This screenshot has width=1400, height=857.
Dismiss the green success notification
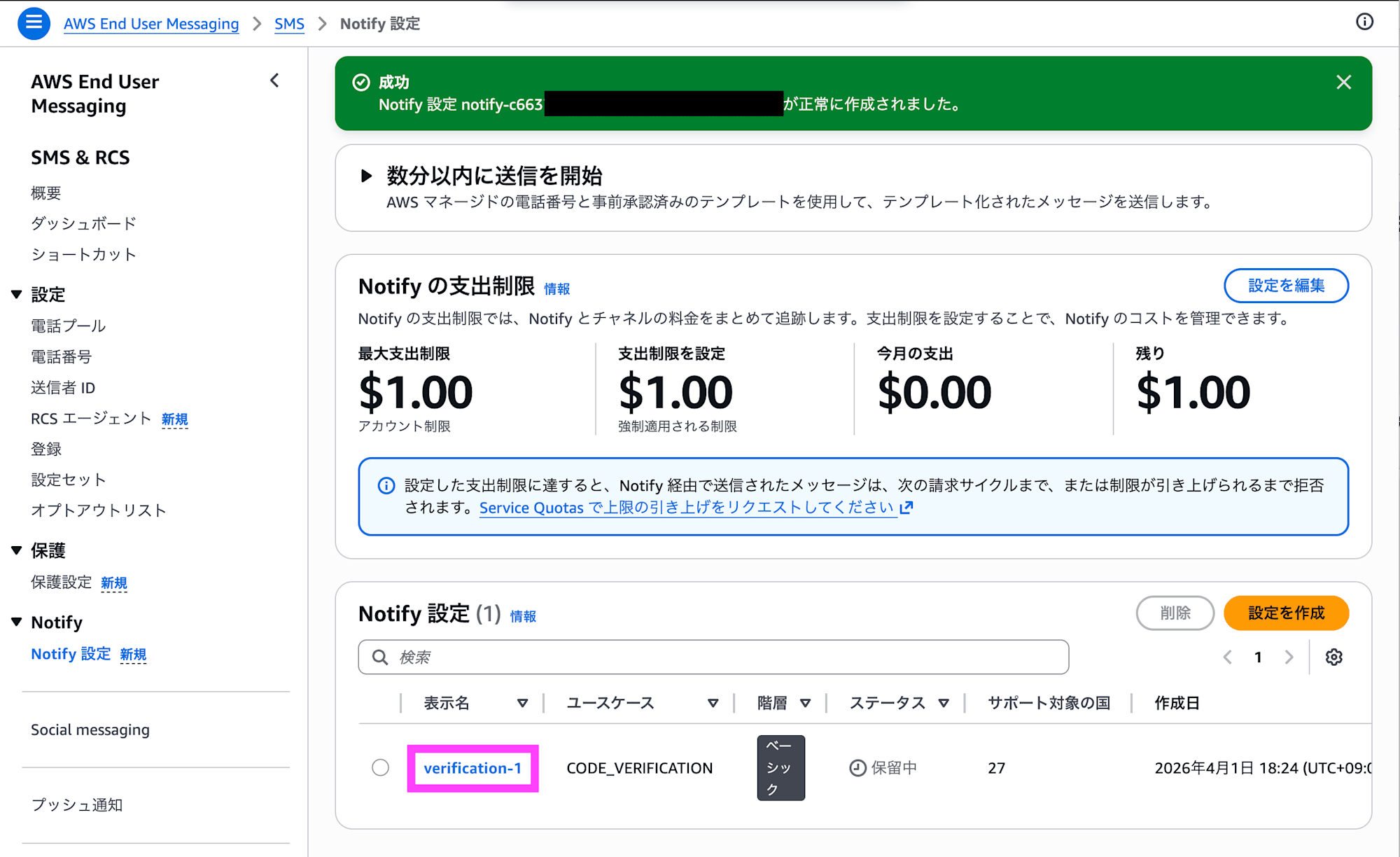point(1343,82)
